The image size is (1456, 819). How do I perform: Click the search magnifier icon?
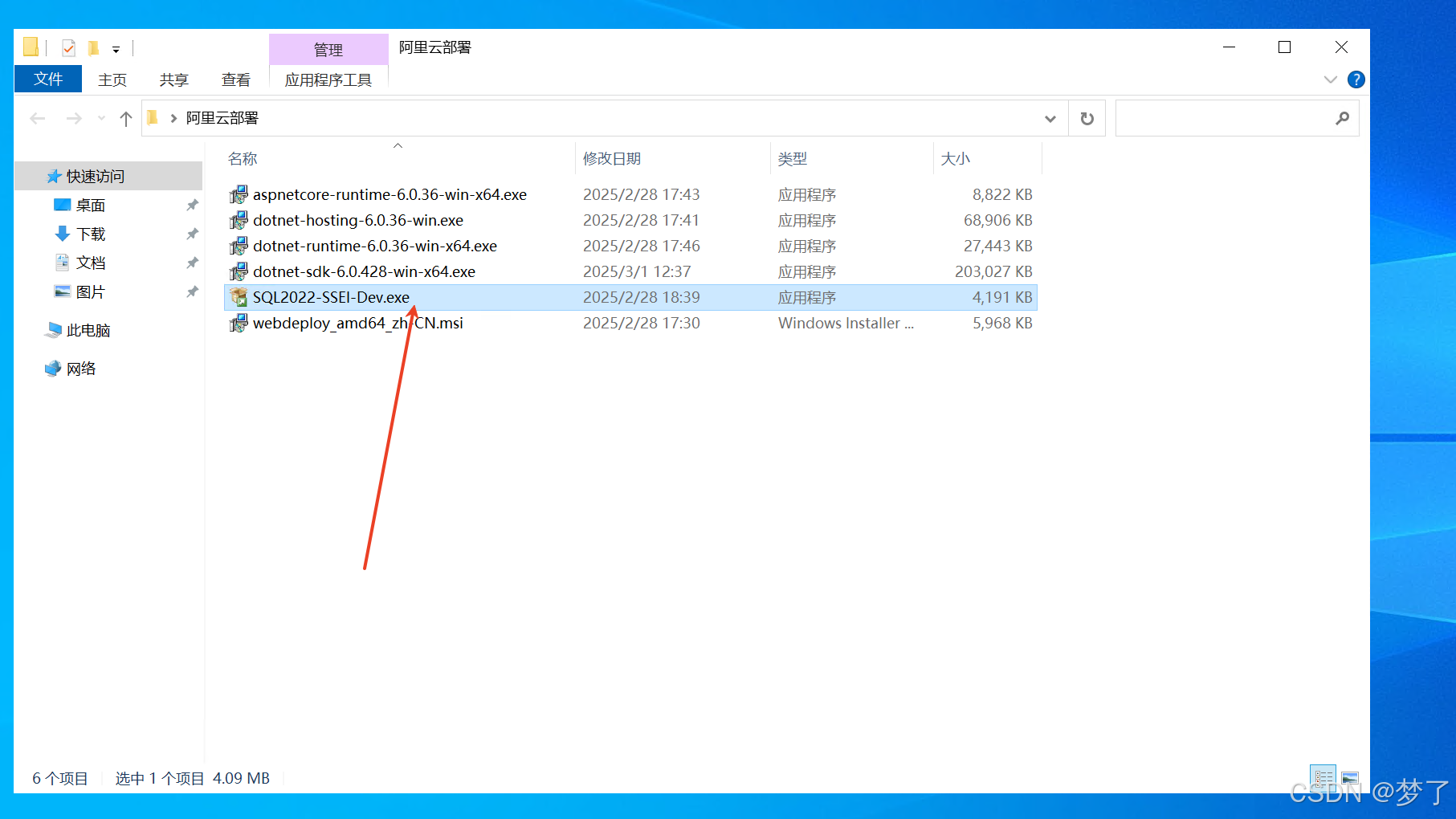click(1342, 119)
